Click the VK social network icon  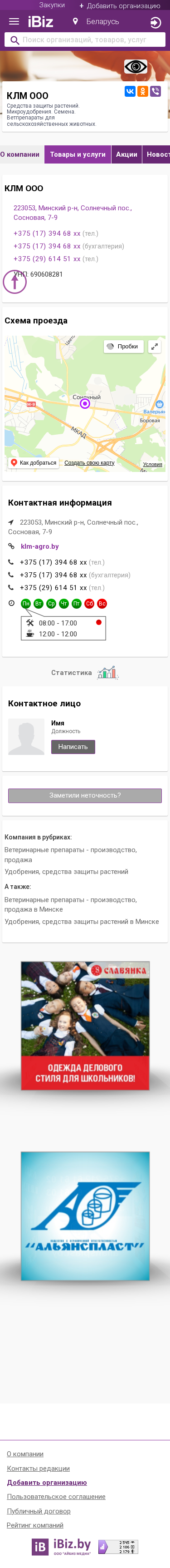coord(130,91)
